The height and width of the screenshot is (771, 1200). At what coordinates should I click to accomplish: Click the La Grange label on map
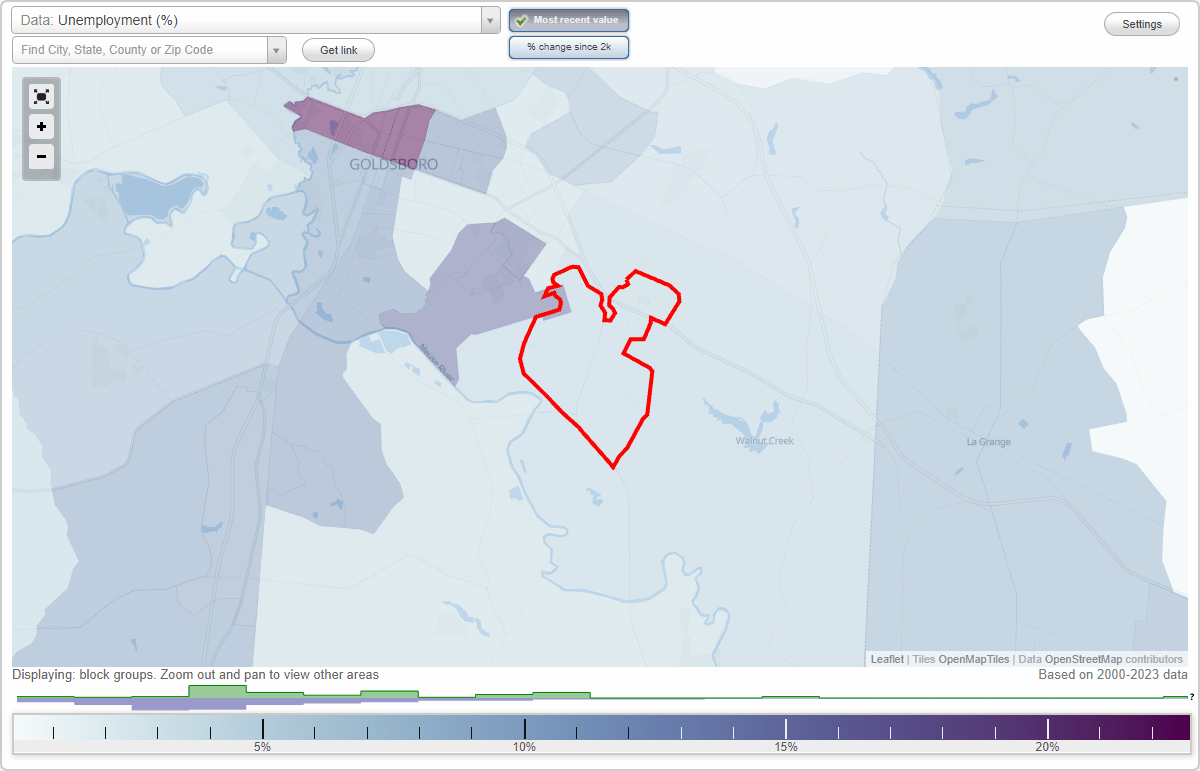pos(988,441)
